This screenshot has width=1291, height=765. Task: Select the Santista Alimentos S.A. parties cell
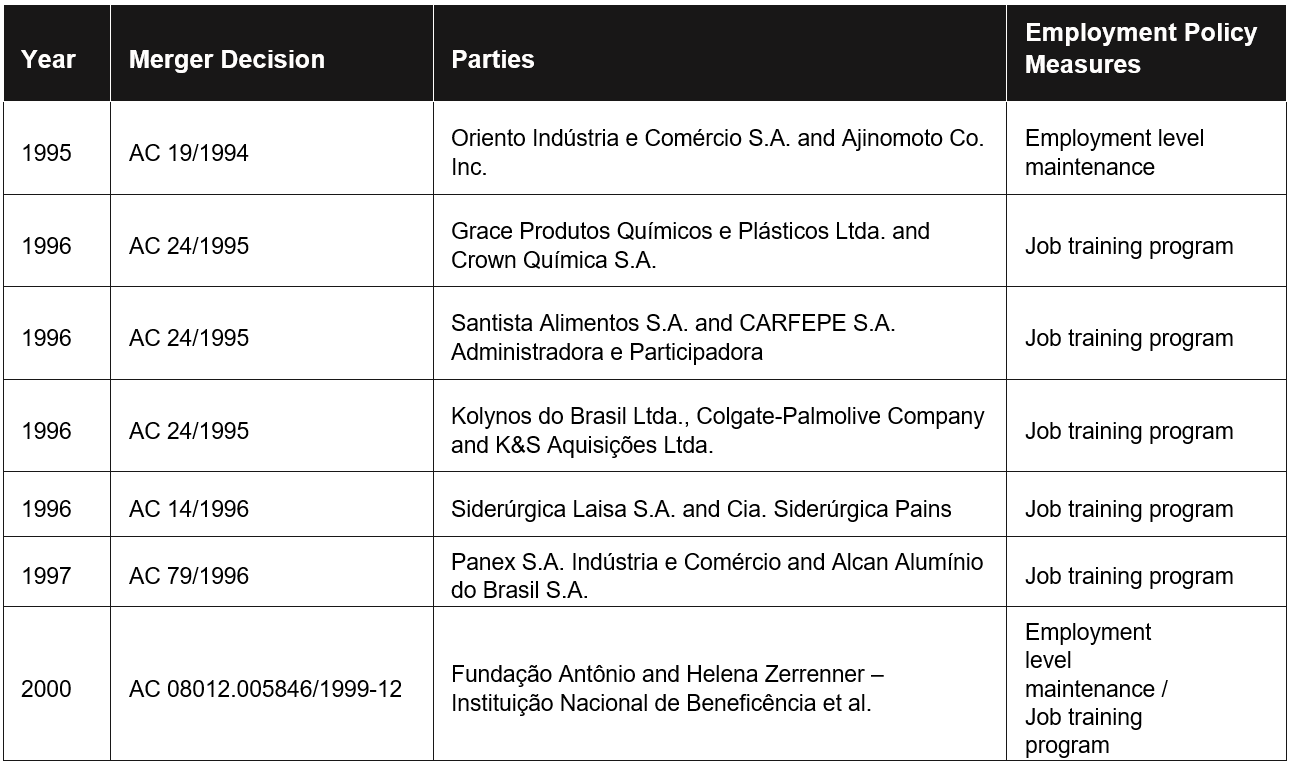[720, 333]
